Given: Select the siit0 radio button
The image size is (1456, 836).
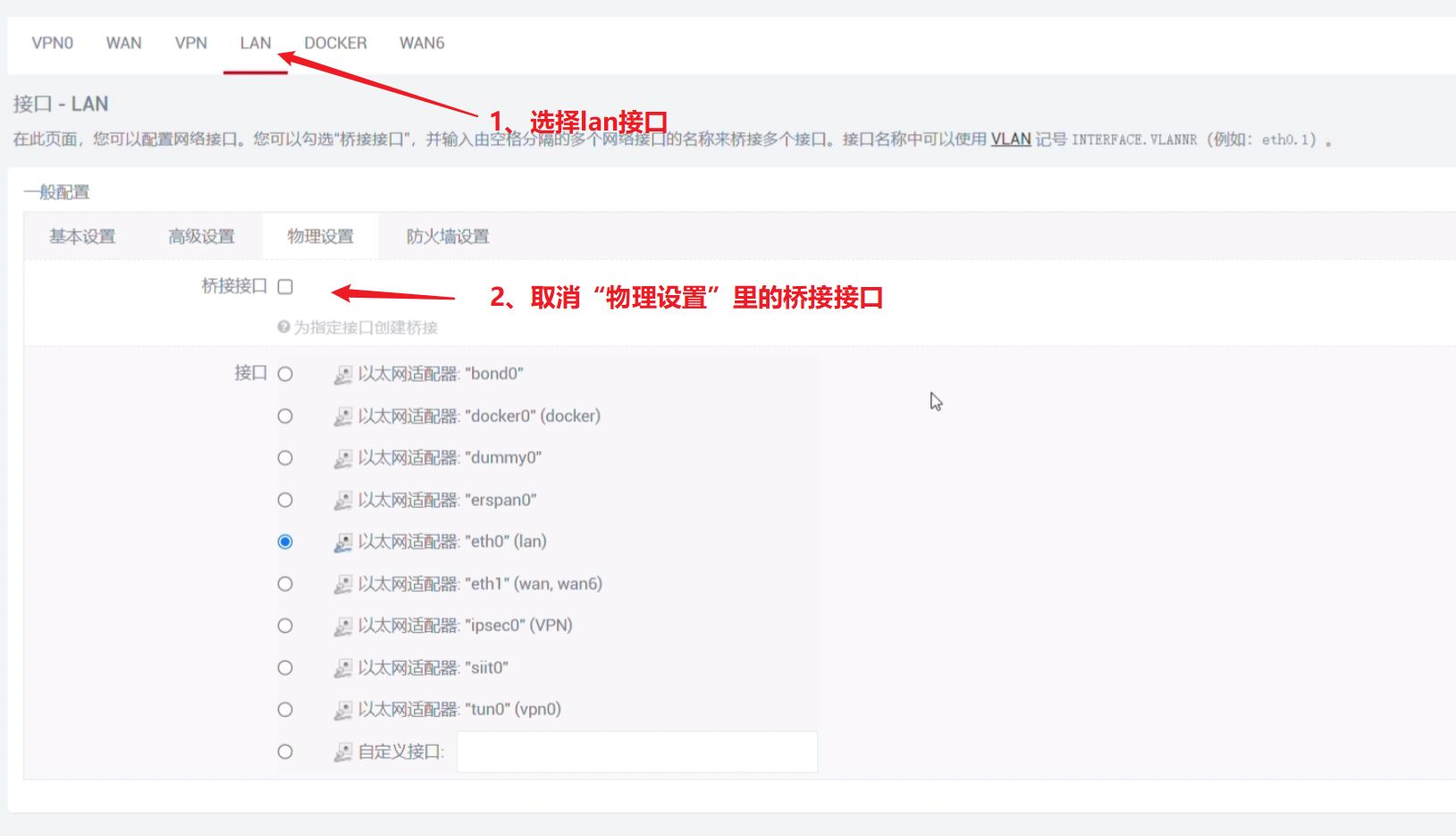Looking at the screenshot, I should point(285,668).
